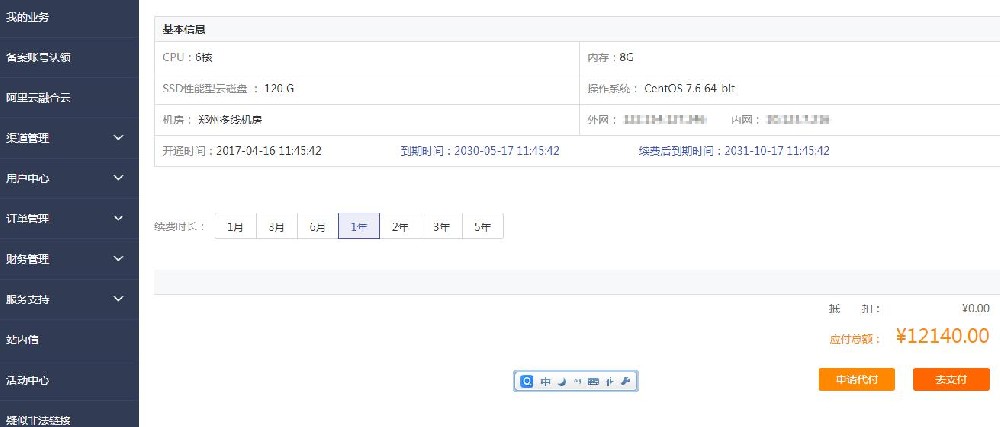Select the 3月 renewal duration
Viewport: 1000px width, 427px height.
(x=277, y=226)
